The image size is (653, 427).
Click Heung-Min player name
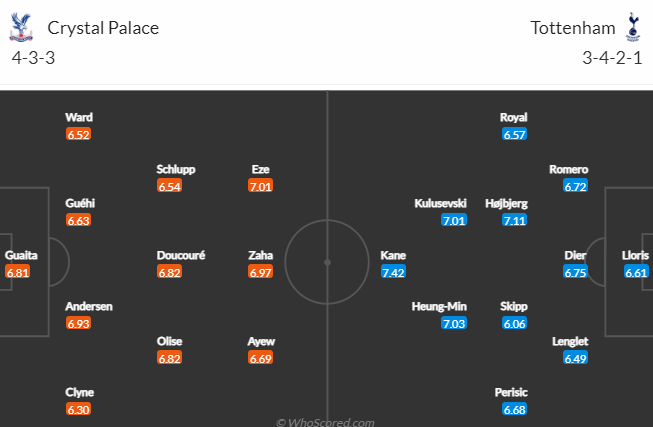point(439,306)
